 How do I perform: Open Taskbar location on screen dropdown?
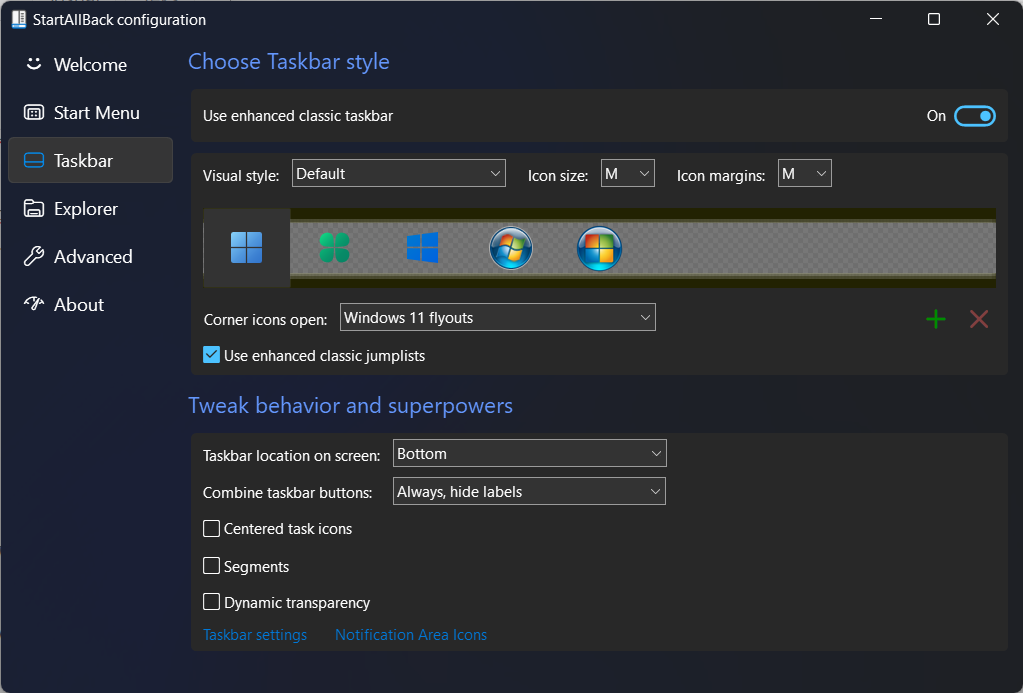pyautogui.click(x=529, y=454)
